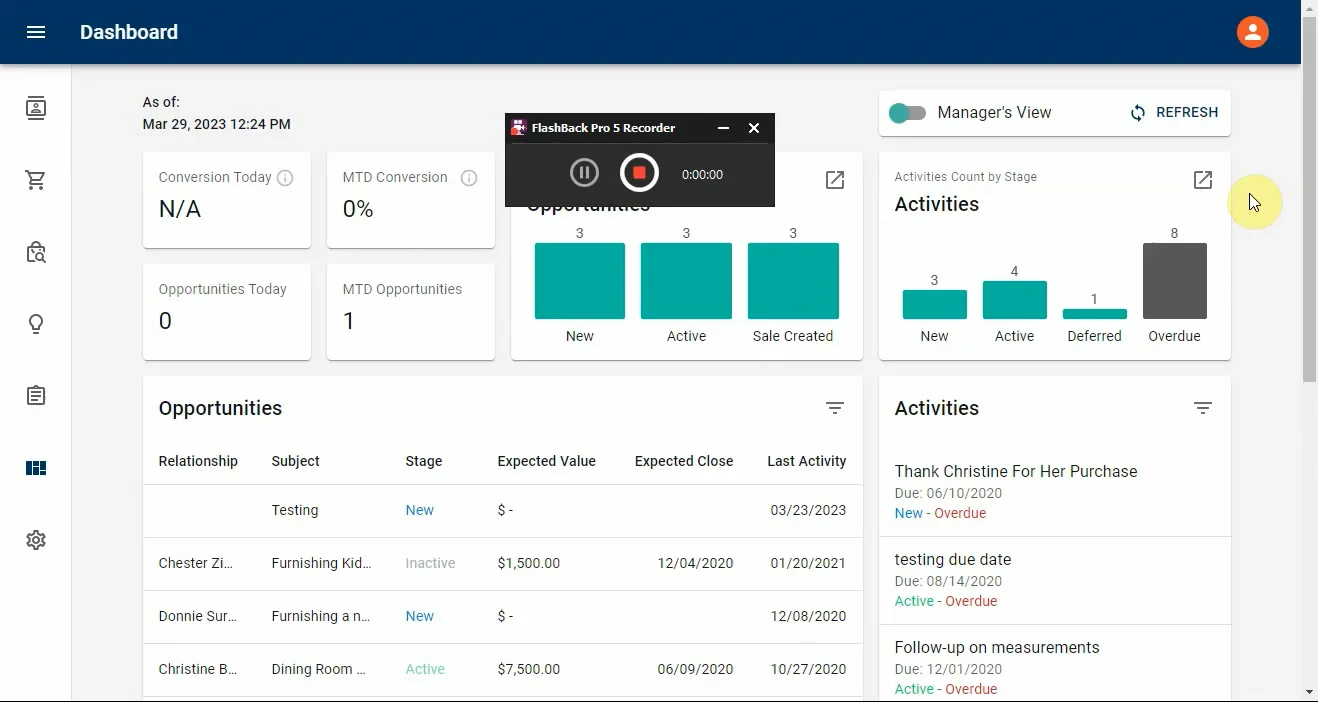Open the clipboard activities sidebar icon
The height and width of the screenshot is (702, 1318).
pos(36,396)
